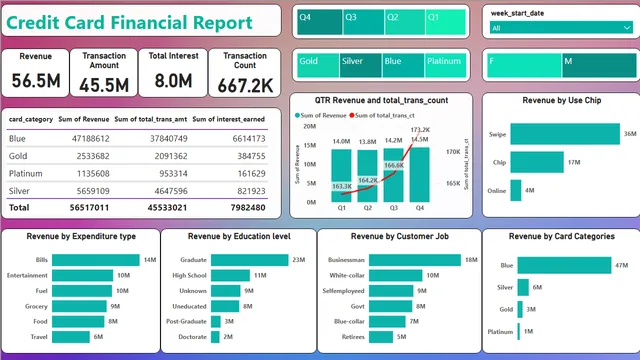Click the Q2 revenue column bar
This screenshot has height=360, width=640.
[x=367, y=176]
